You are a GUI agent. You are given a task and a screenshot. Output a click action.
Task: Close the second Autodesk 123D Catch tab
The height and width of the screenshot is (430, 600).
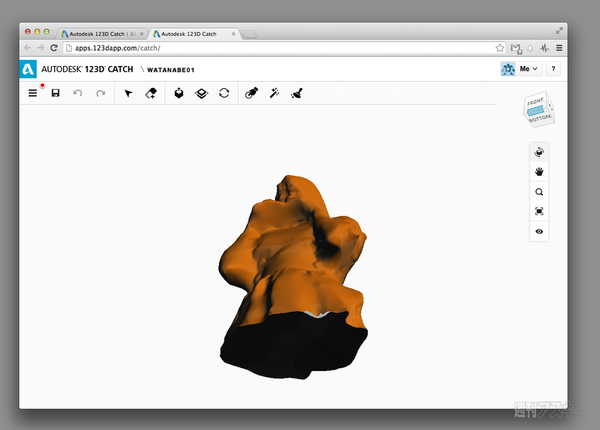tap(233, 34)
